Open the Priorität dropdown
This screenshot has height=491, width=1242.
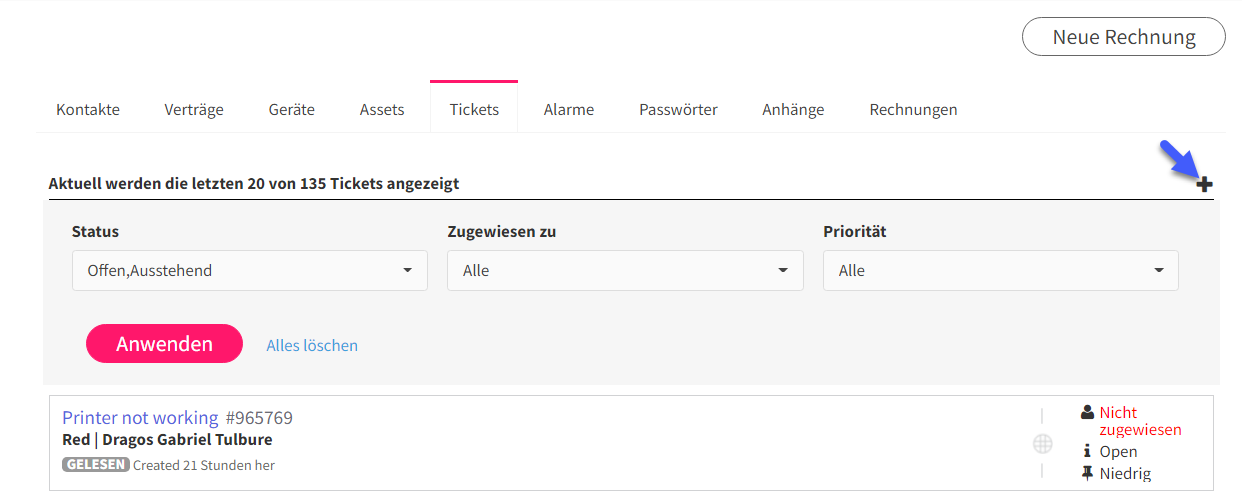[x=1000, y=270]
